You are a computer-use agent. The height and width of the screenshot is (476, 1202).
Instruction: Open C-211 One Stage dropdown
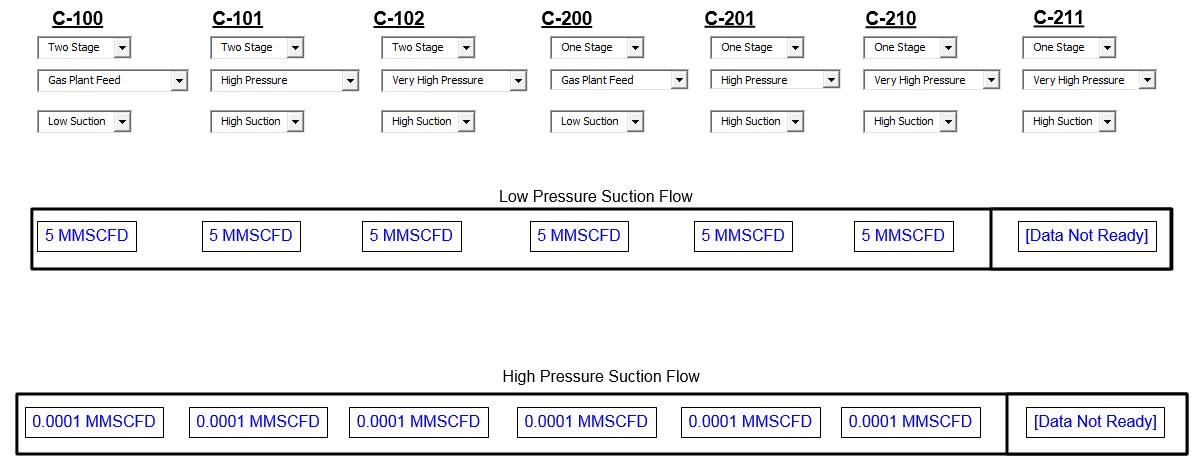pyautogui.click(x=1069, y=48)
